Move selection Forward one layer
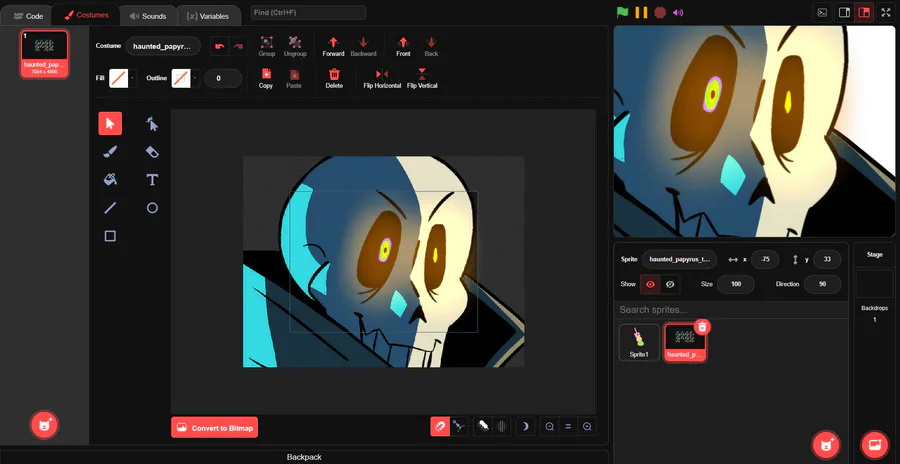This screenshot has width=900, height=464. click(333, 46)
